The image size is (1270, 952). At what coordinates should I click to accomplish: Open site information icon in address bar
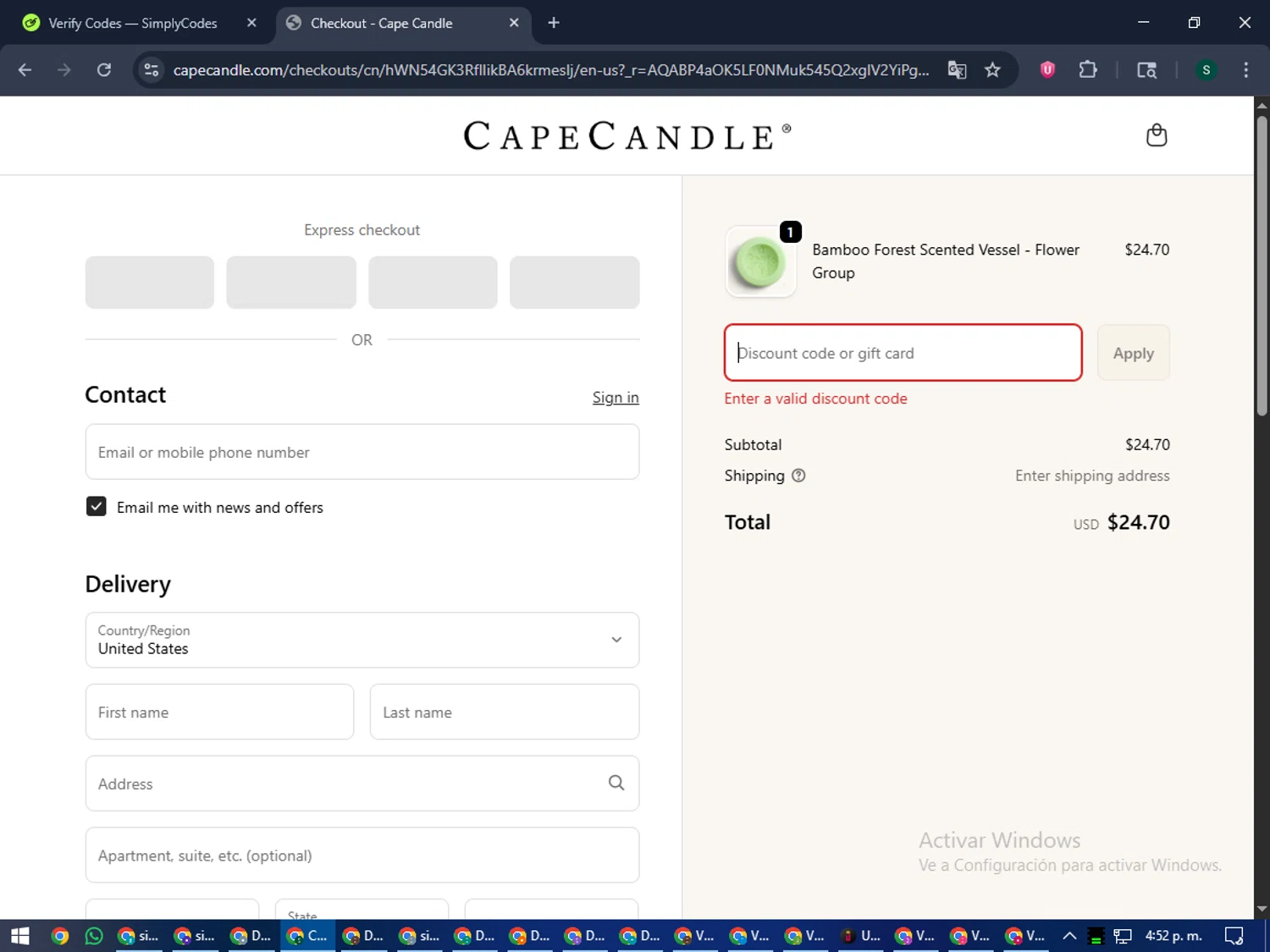[x=152, y=70]
